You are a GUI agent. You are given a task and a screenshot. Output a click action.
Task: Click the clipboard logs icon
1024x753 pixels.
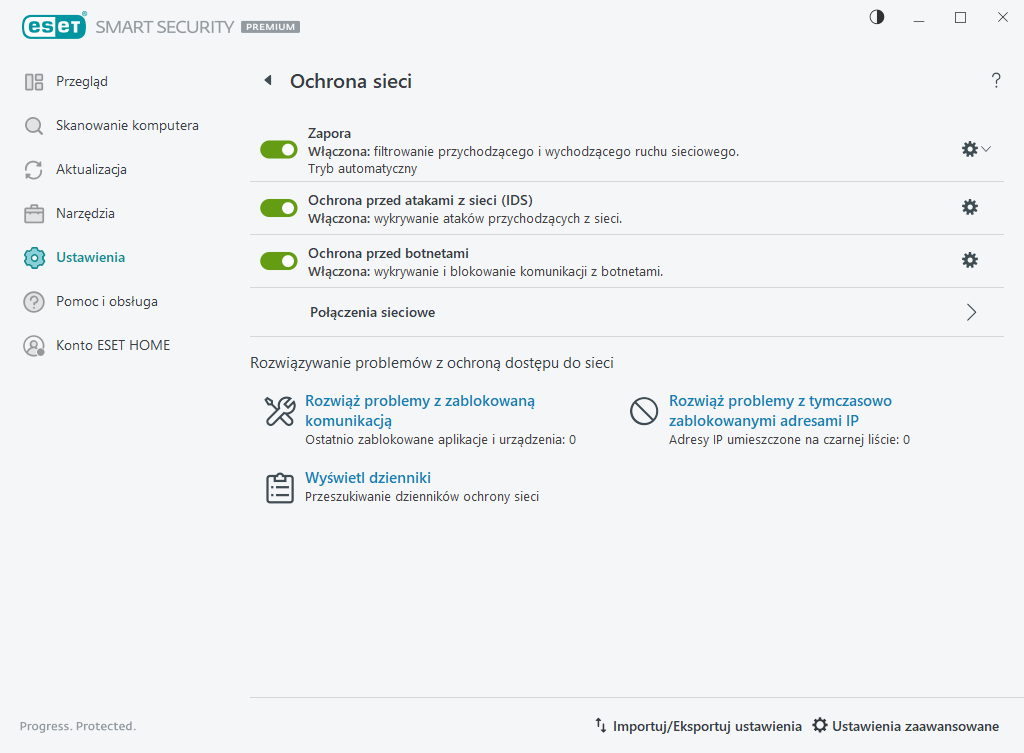[x=279, y=487]
